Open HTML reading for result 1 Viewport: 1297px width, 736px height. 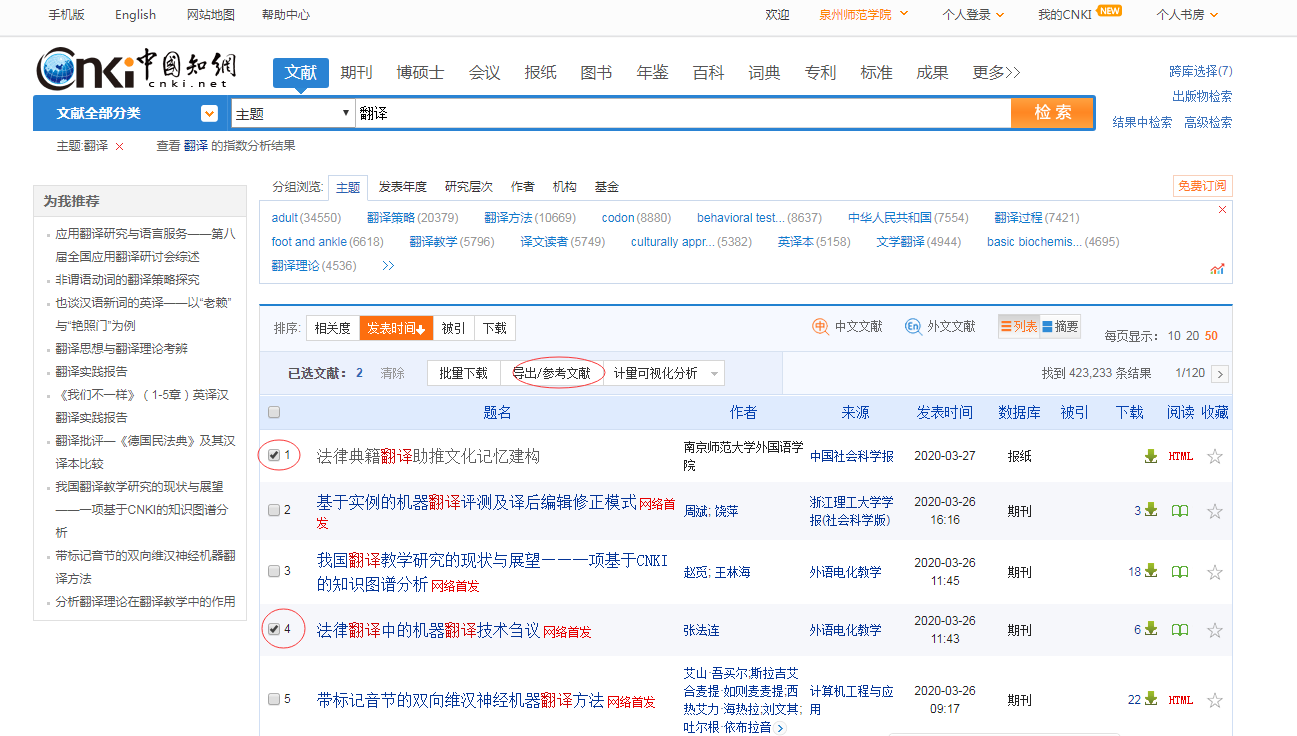point(1180,456)
